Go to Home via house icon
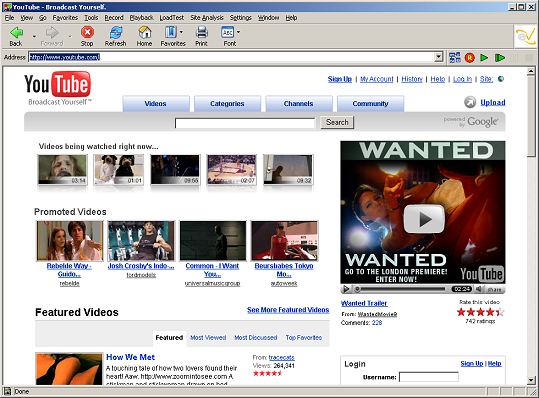 145,32
